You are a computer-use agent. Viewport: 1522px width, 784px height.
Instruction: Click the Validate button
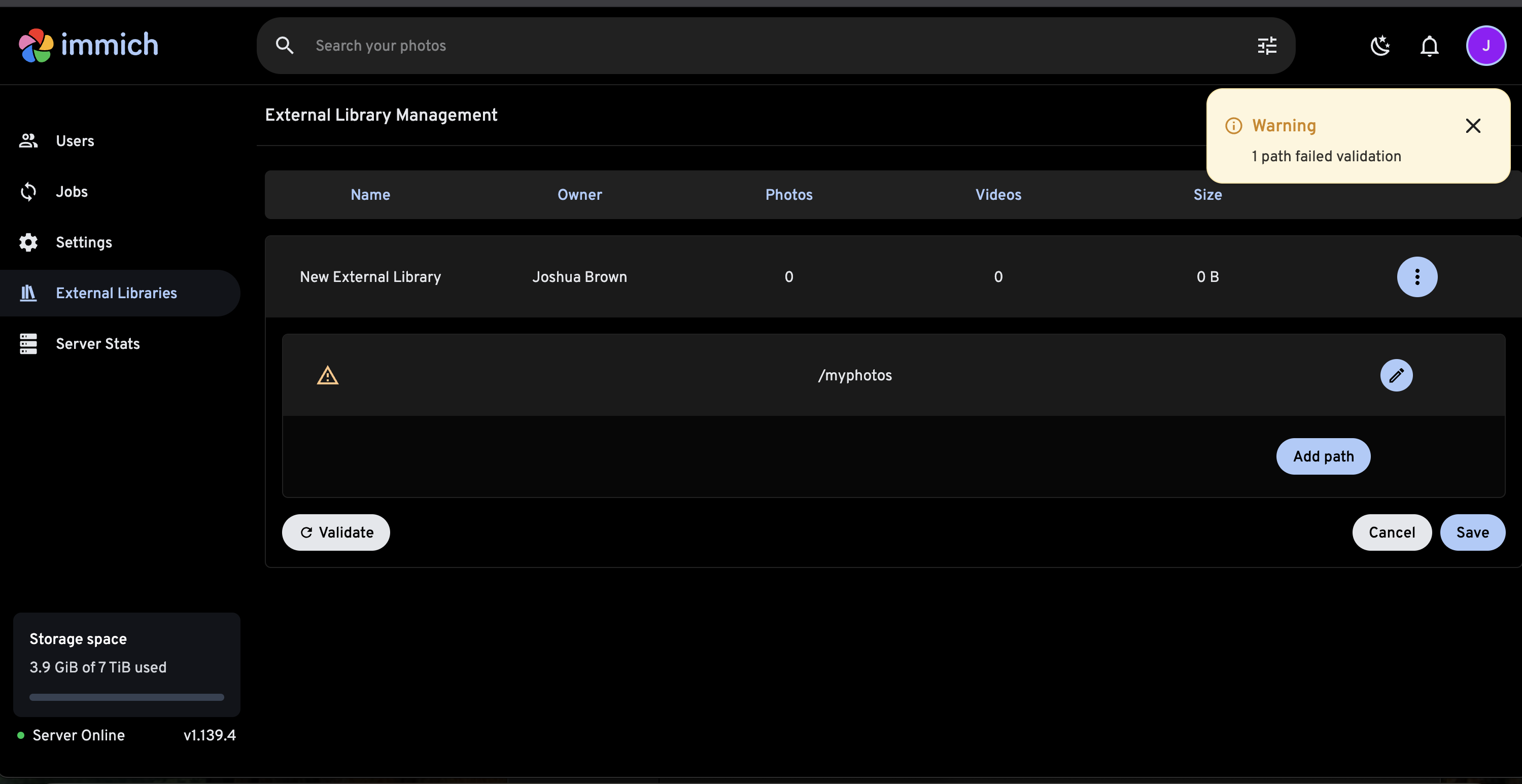335,532
